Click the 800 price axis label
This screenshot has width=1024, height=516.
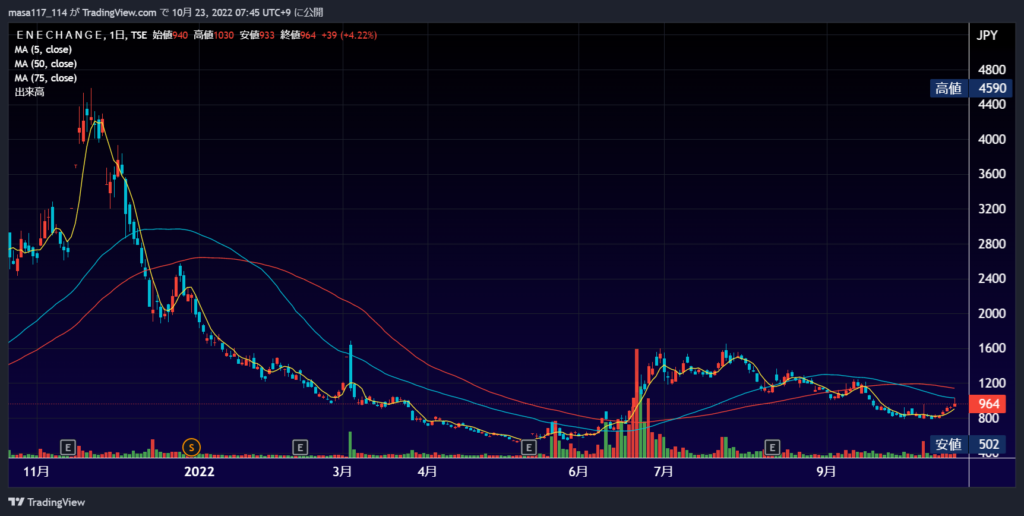pyautogui.click(x=988, y=418)
